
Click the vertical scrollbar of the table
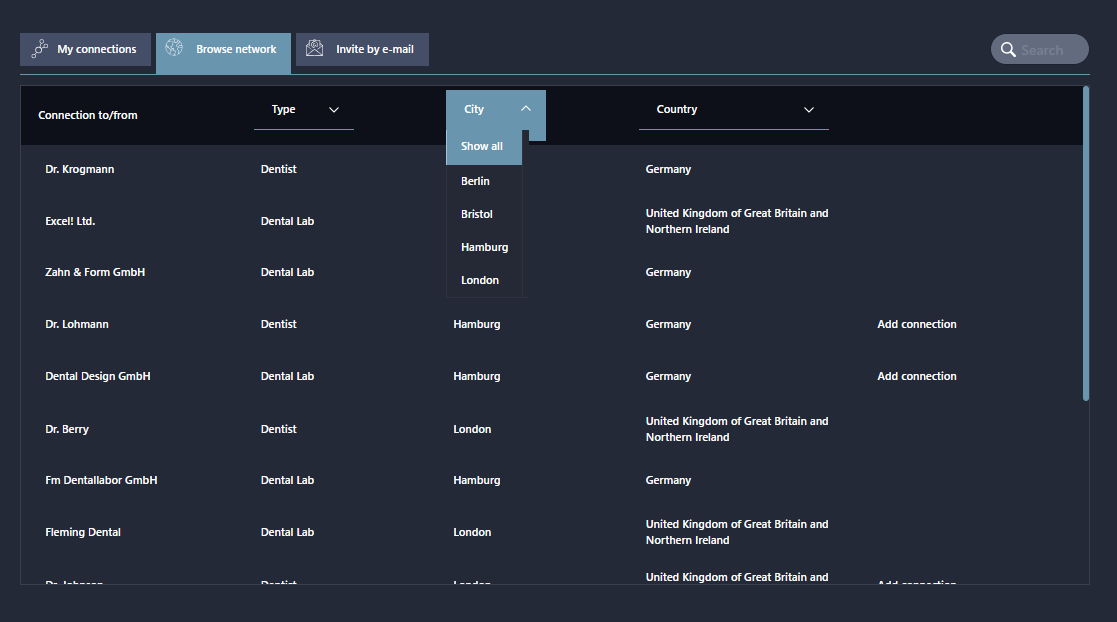(1086, 250)
